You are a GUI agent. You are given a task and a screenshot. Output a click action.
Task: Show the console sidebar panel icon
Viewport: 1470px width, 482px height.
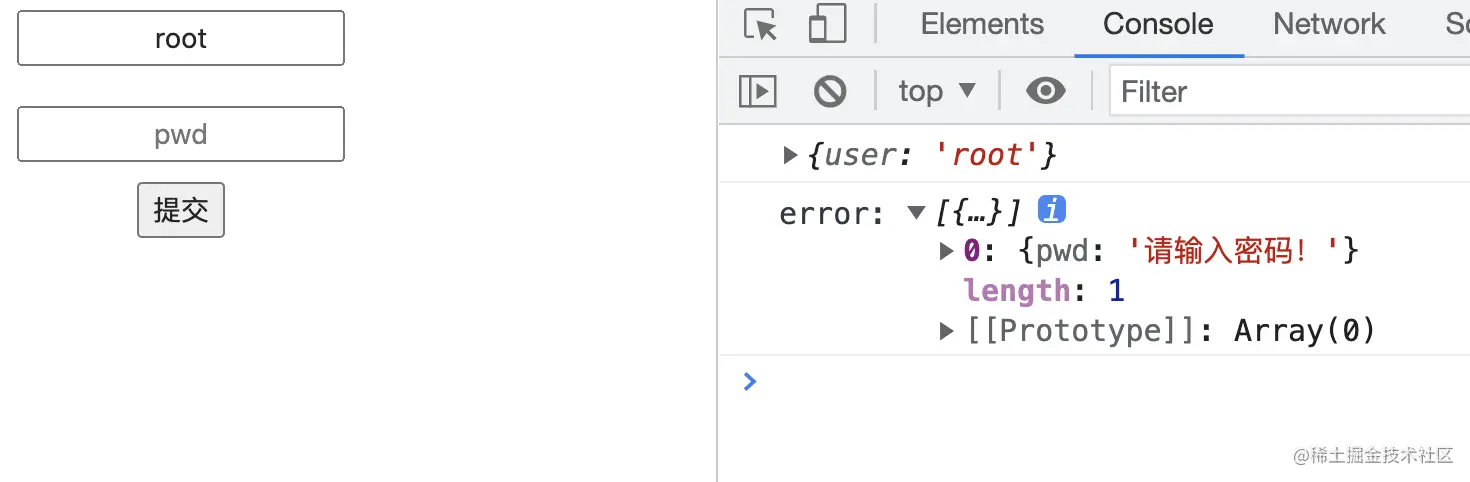click(758, 92)
